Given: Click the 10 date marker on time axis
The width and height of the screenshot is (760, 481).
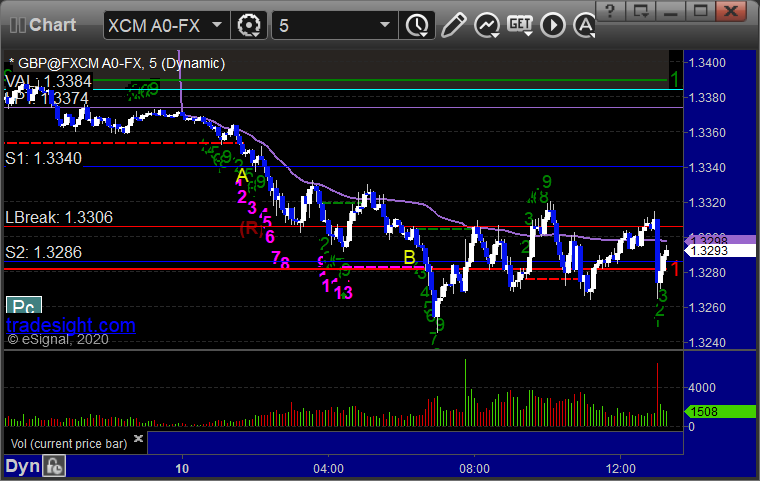Looking at the screenshot, I should (x=182, y=469).
